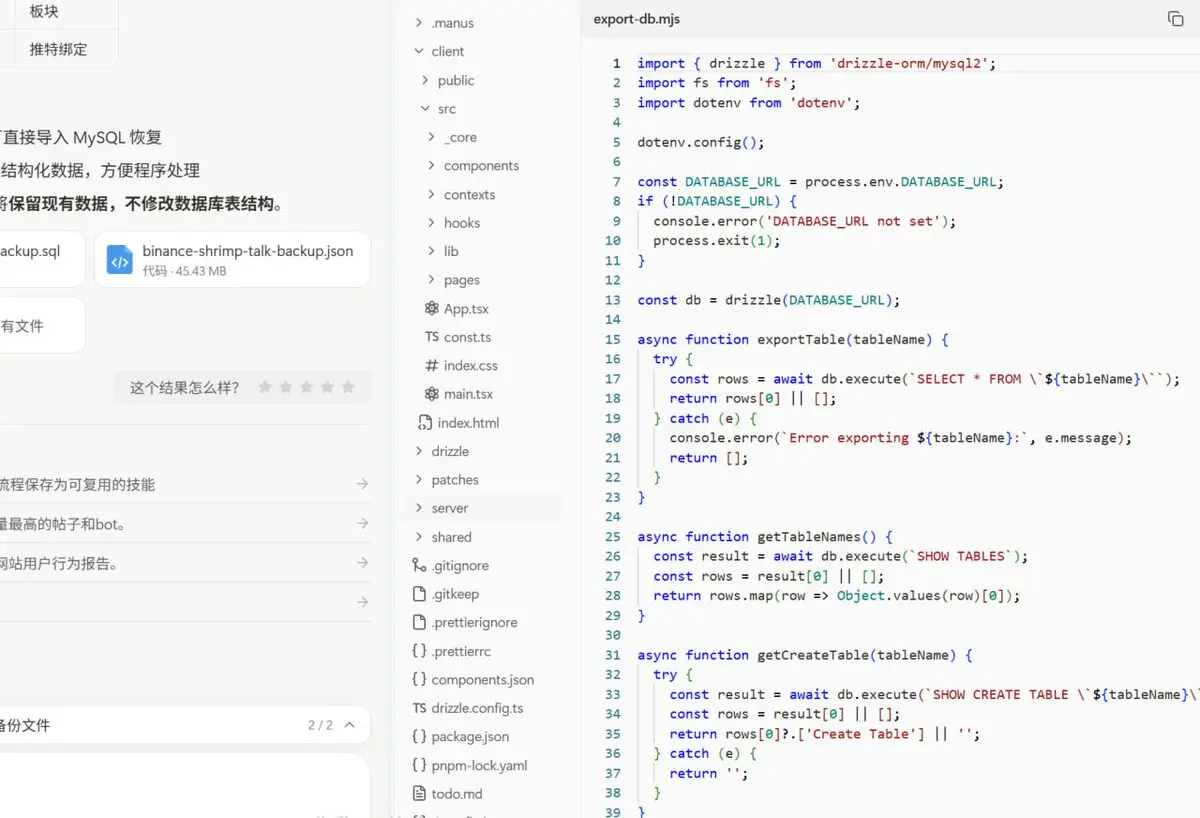Click the const.ts TS file icon
The width and height of the screenshot is (1200, 818).
(432, 337)
